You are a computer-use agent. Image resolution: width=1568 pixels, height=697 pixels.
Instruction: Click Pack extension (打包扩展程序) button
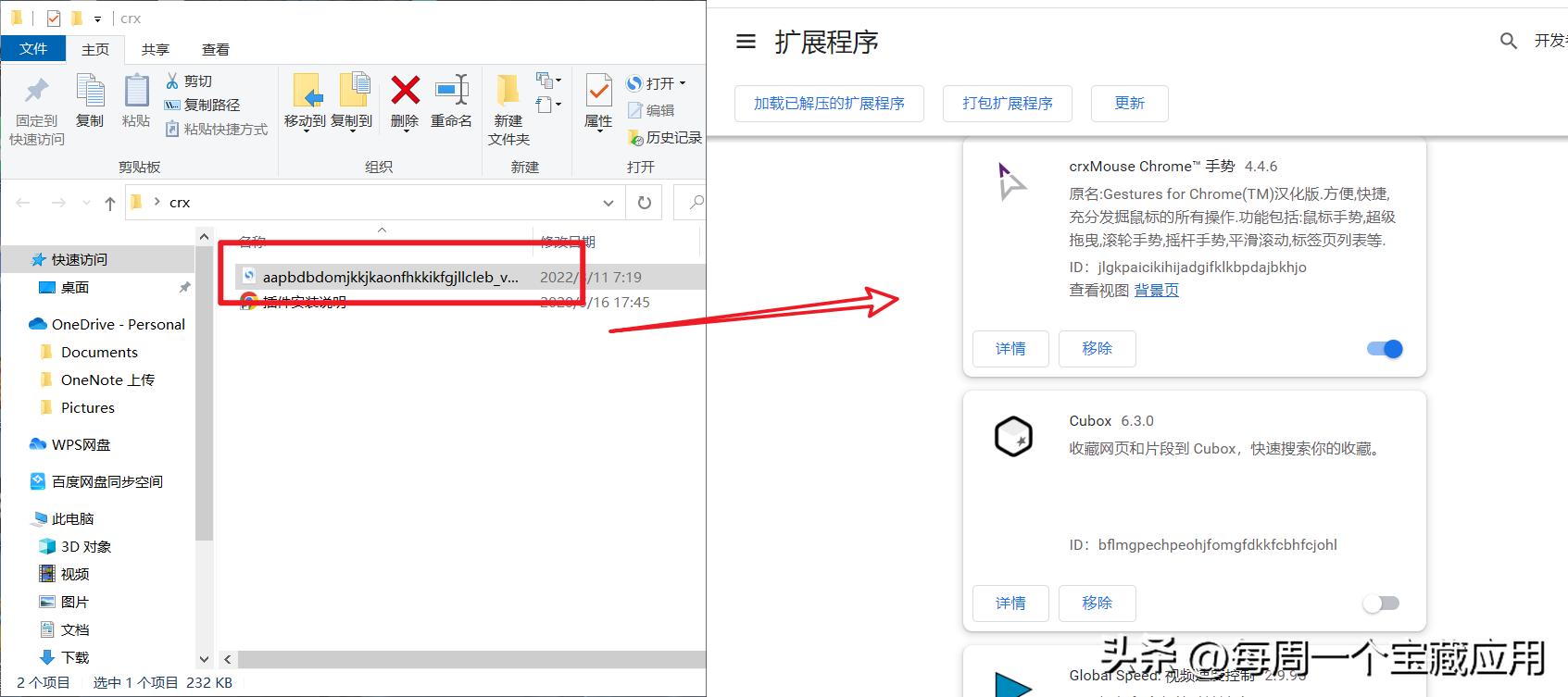(1008, 104)
